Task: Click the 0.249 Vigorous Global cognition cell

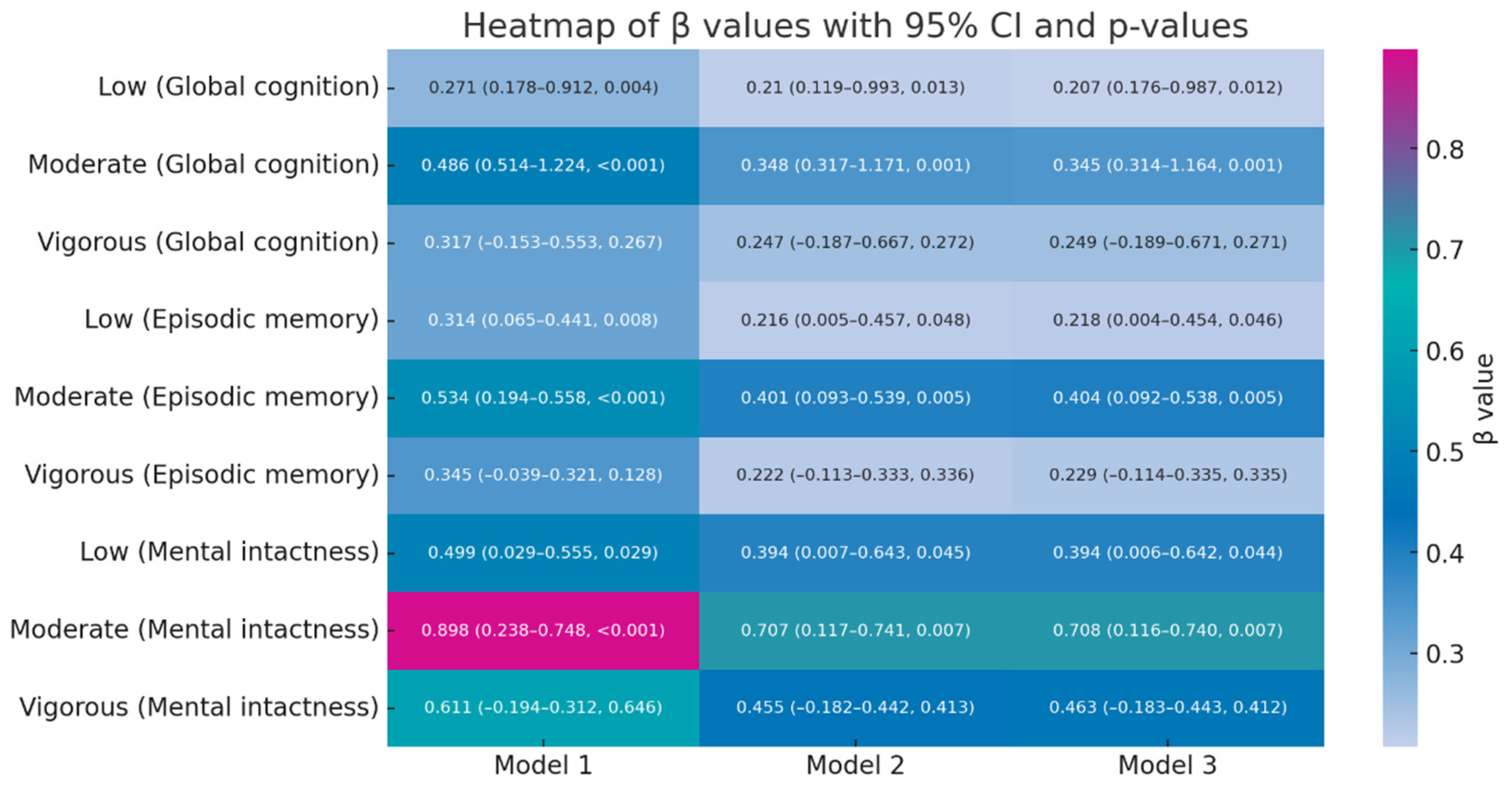Action: pyautogui.click(x=1167, y=243)
